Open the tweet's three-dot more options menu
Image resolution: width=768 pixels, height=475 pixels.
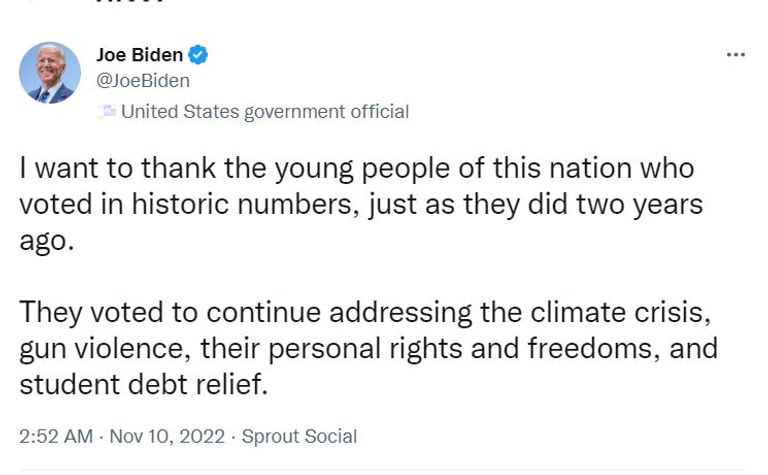[736, 55]
